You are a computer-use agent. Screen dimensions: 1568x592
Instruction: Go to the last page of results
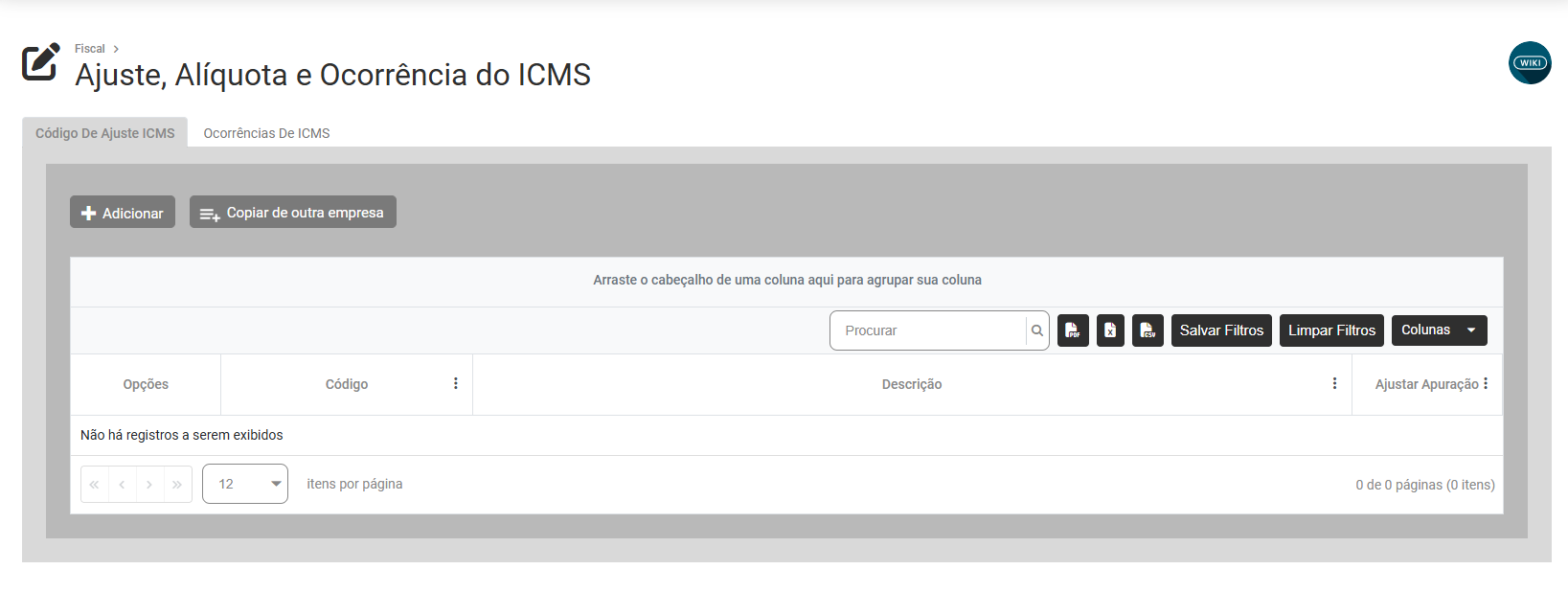point(177,485)
